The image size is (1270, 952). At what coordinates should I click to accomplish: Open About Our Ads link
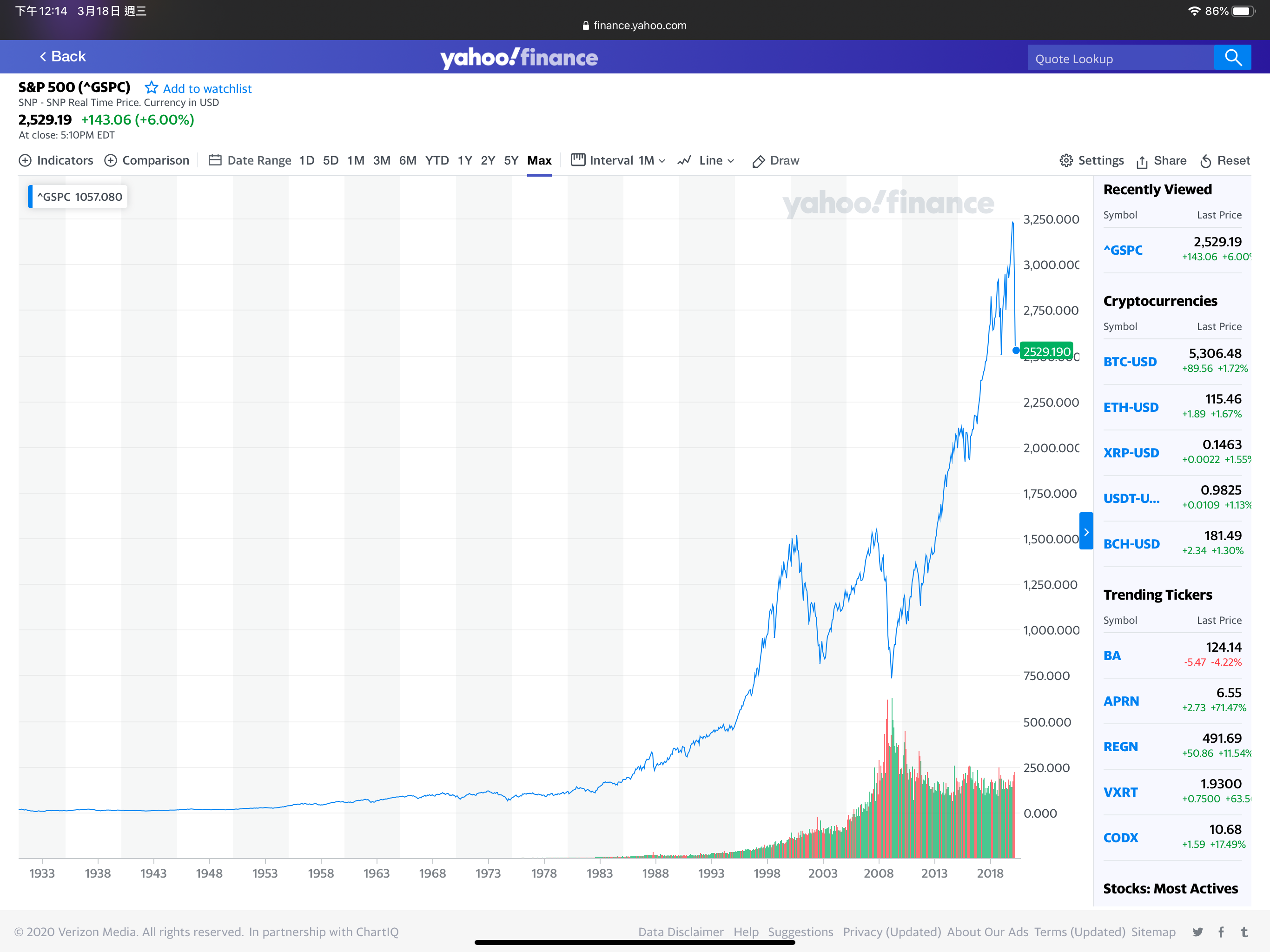pos(987,932)
